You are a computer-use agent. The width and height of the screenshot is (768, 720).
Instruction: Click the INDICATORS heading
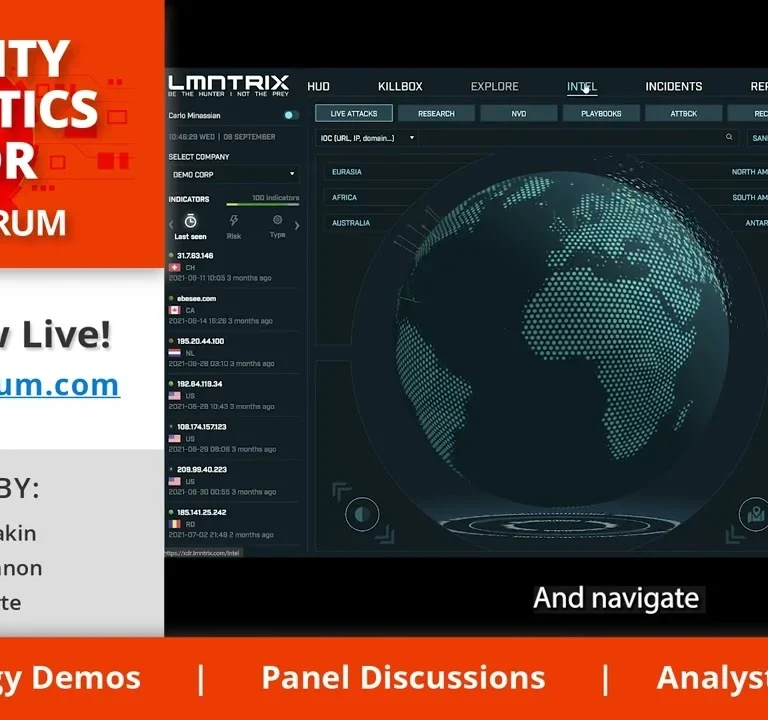[x=189, y=199]
